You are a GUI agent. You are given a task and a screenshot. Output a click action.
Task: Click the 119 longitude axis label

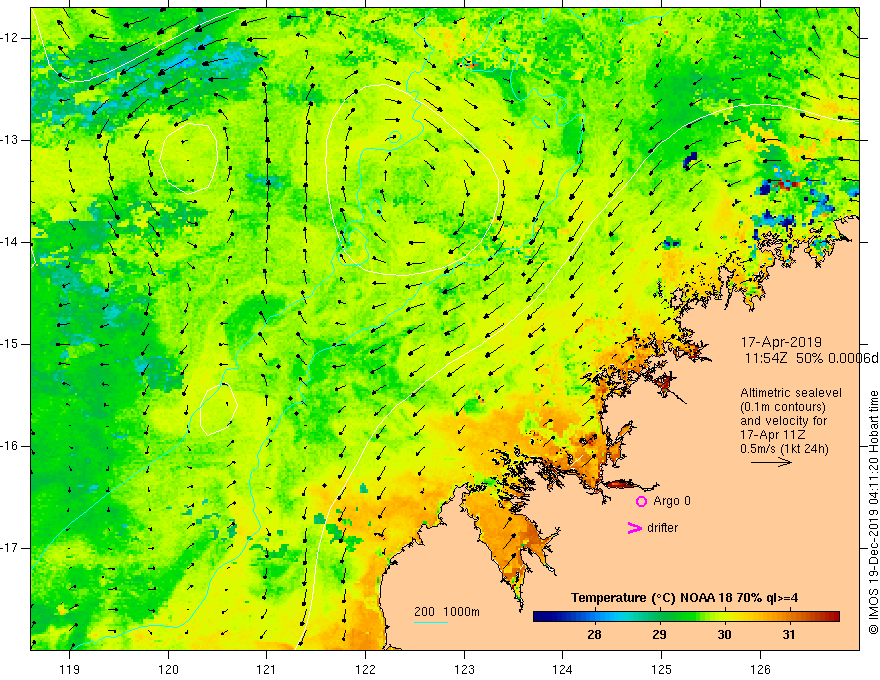(x=70, y=670)
